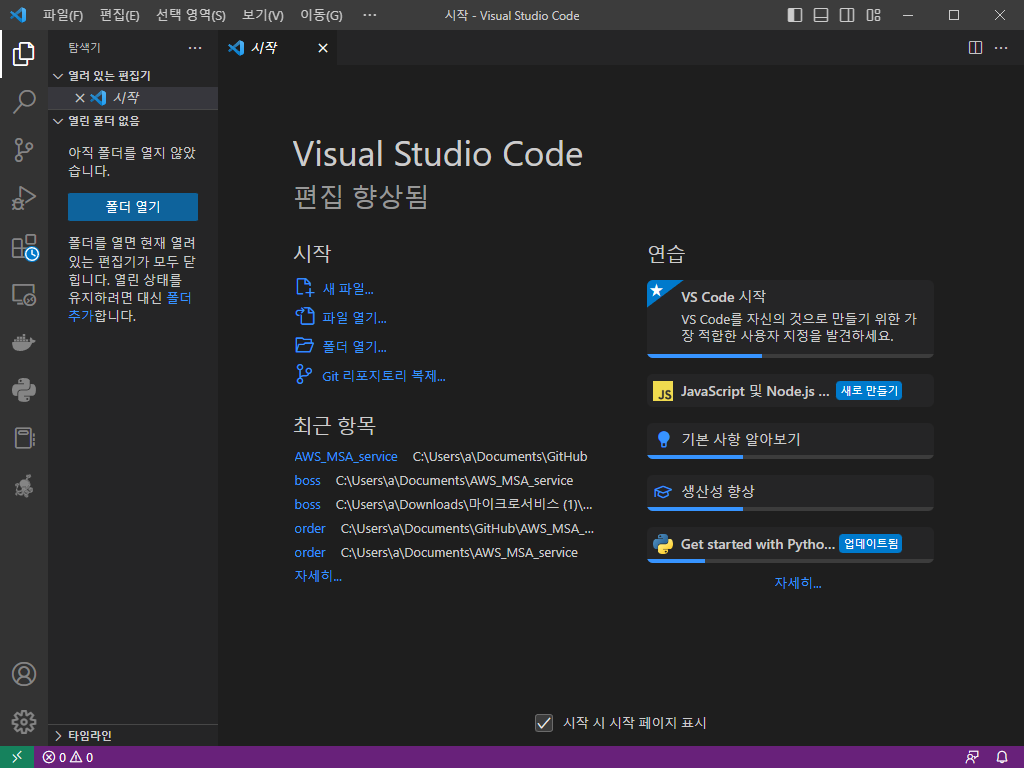The image size is (1024, 768).
Task: Open recent boss in Documents\AWS_MSA_service
Action: (308, 481)
